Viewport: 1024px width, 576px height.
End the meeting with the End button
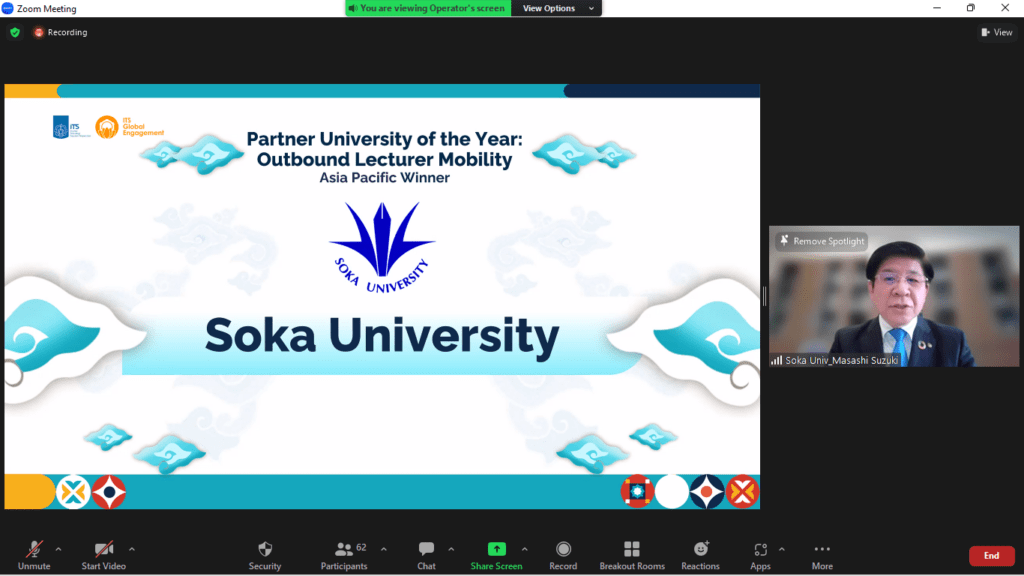[990, 556]
